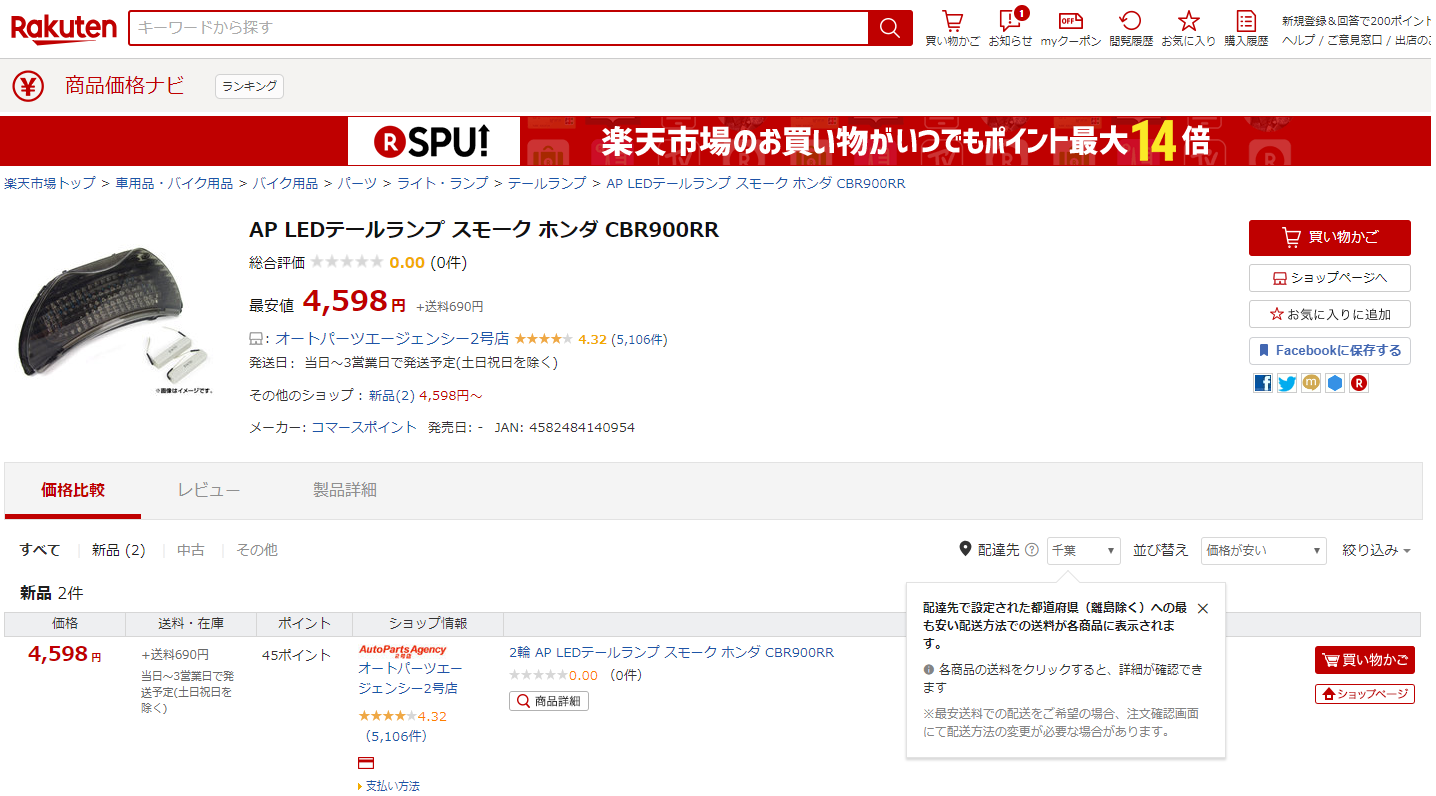The image size is (1436, 796).
Task: Open オートパーツエージェンシー2号店 link beside lowest price
Action: pyautogui.click(x=392, y=339)
